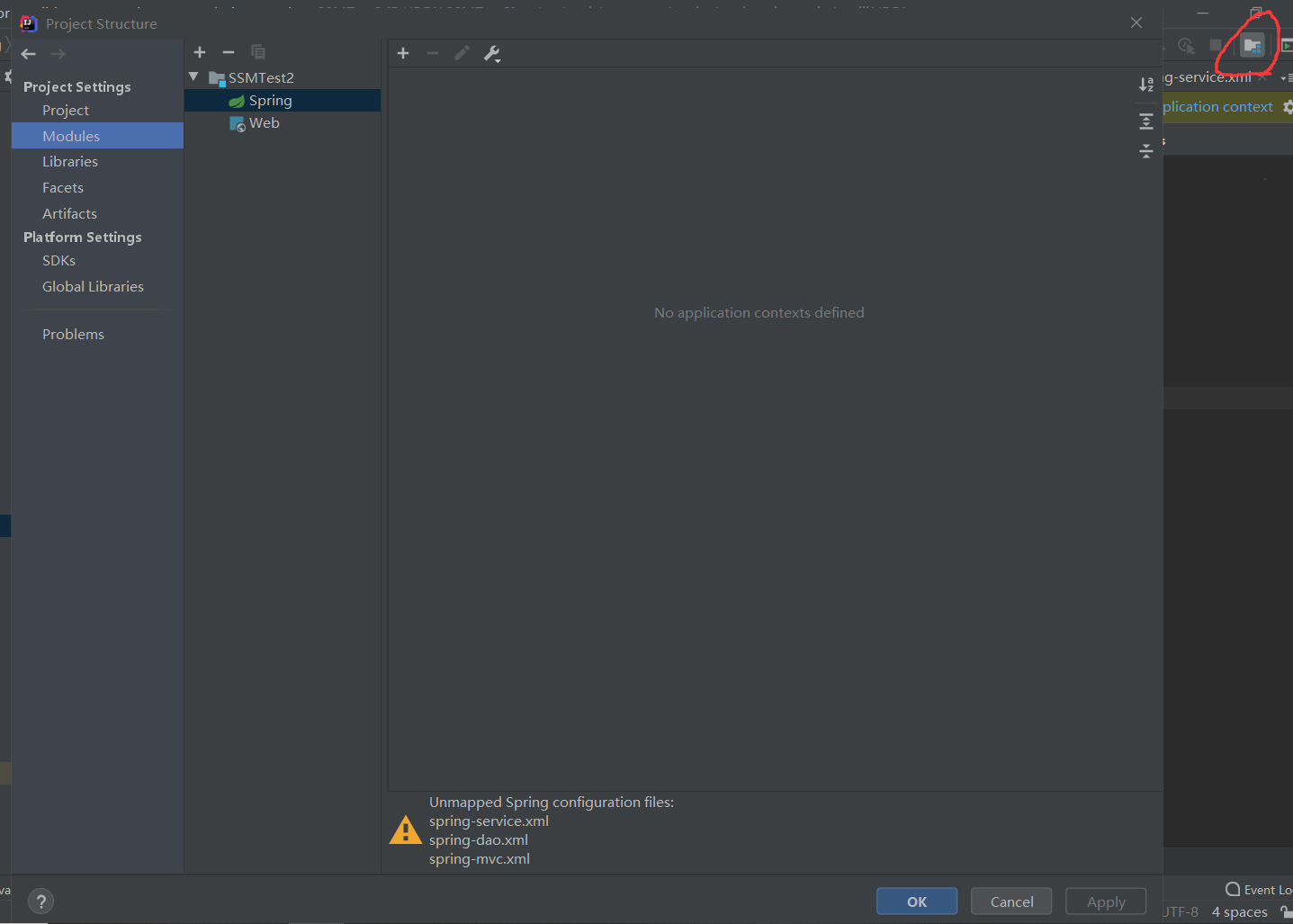Click the Stop button in IDE toolbar
The height and width of the screenshot is (924, 1293).
pyautogui.click(x=1216, y=45)
